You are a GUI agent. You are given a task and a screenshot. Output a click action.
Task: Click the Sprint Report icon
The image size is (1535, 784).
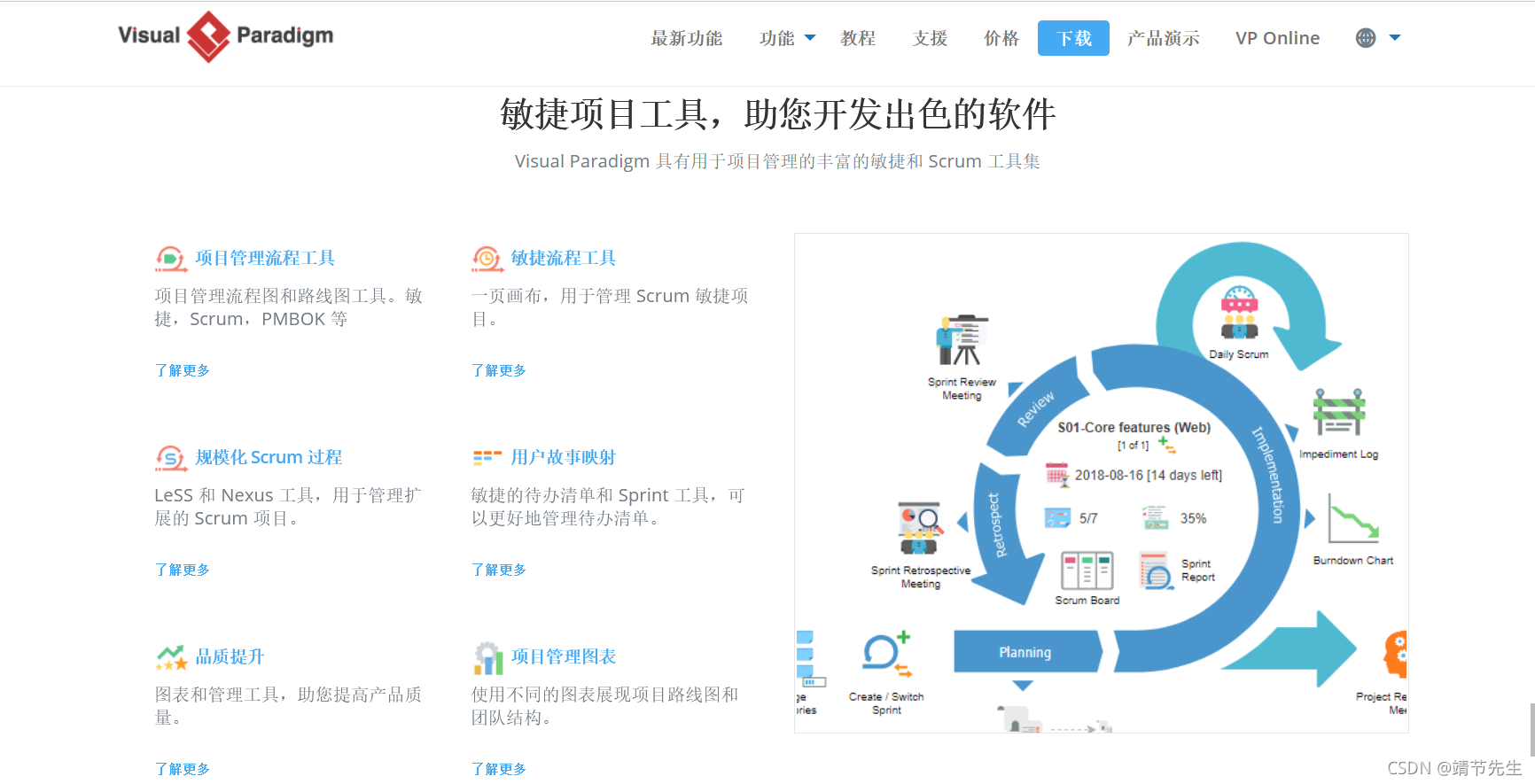[x=1157, y=571]
